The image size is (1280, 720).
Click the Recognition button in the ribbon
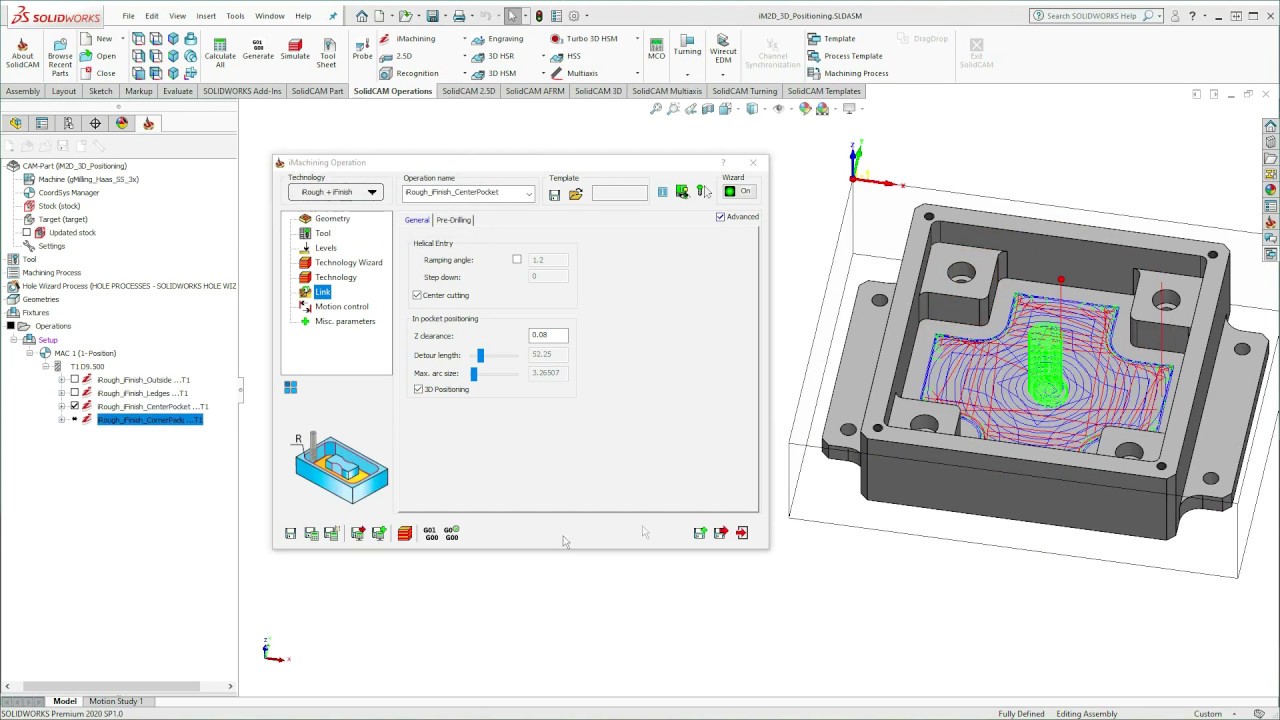[x=410, y=73]
